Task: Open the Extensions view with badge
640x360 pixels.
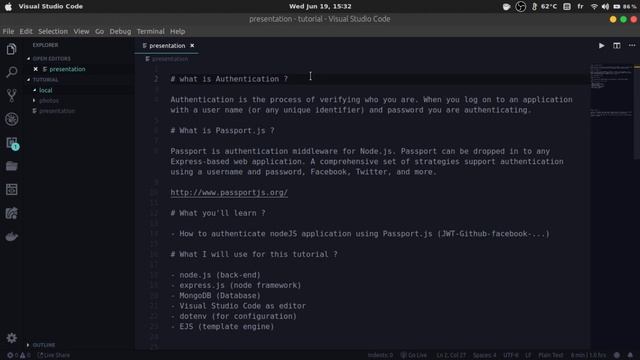Action: click(x=12, y=143)
